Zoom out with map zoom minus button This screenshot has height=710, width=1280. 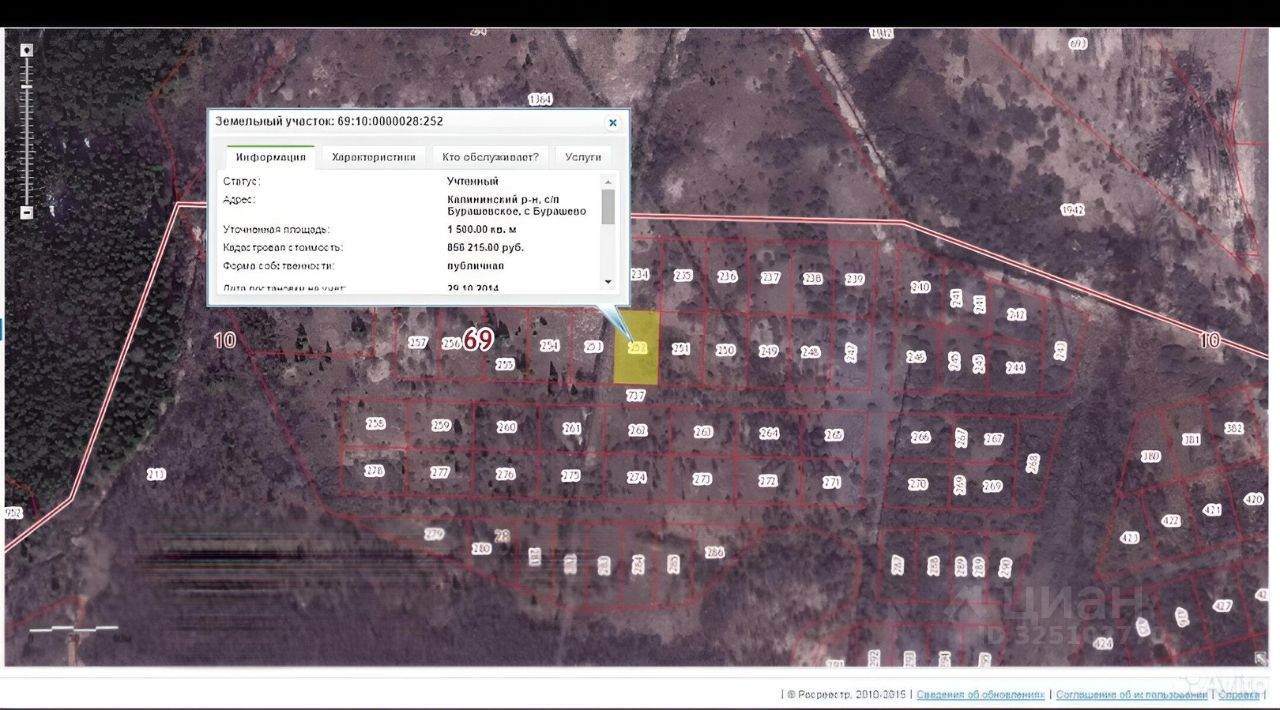27,212
